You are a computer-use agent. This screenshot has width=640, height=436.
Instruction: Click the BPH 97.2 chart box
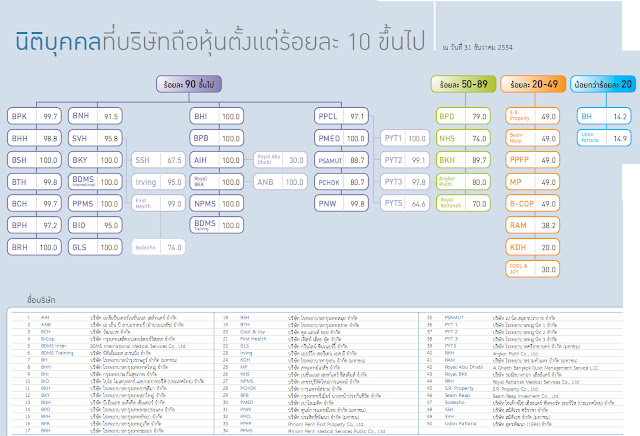coord(34,225)
